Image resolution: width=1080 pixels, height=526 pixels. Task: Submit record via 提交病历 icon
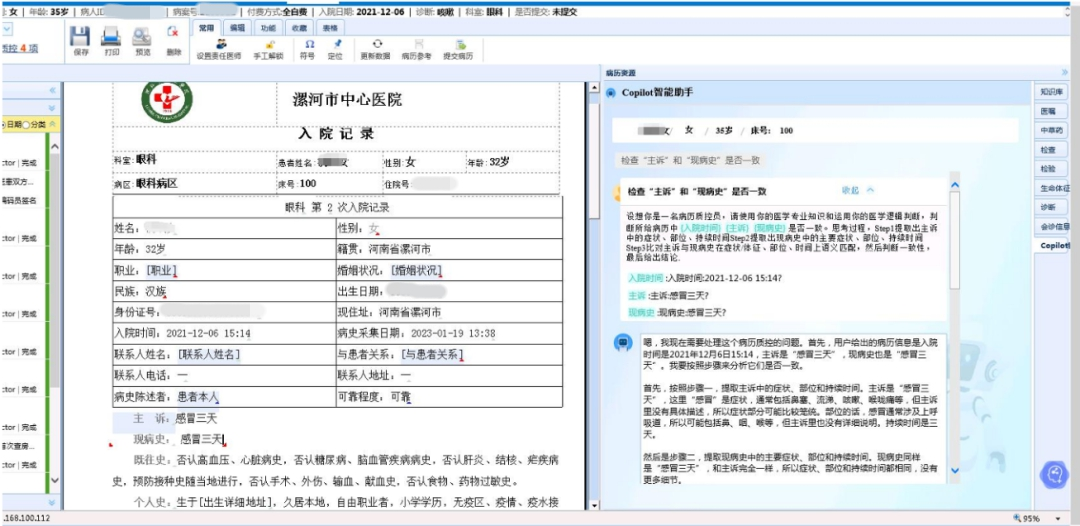(x=460, y=43)
